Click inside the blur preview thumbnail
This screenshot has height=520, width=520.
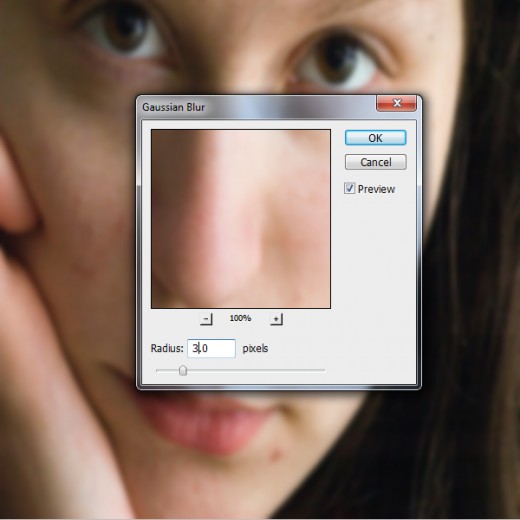point(241,219)
